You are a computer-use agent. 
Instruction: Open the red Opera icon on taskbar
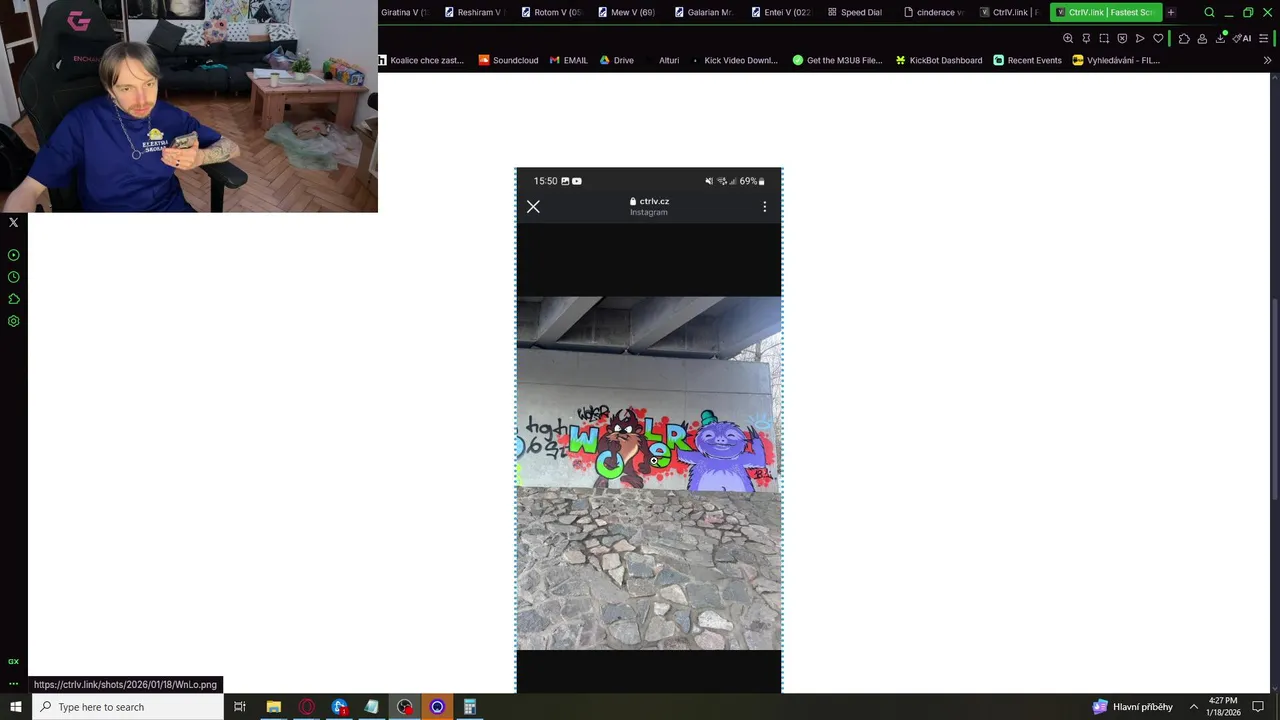coord(306,707)
